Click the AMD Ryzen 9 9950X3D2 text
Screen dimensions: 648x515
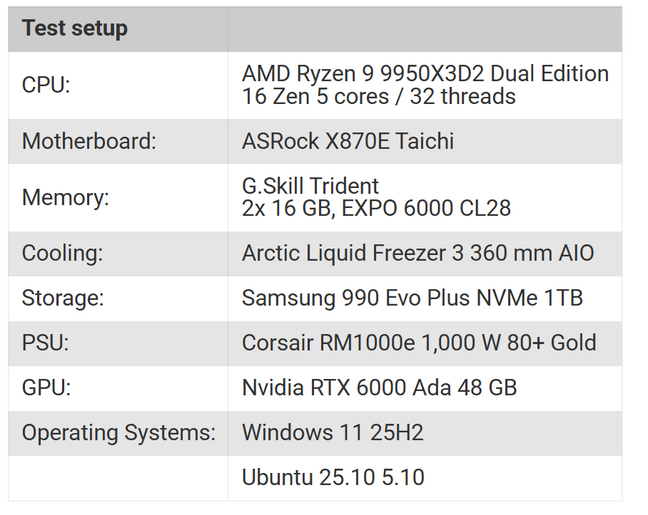click(425, 74)
